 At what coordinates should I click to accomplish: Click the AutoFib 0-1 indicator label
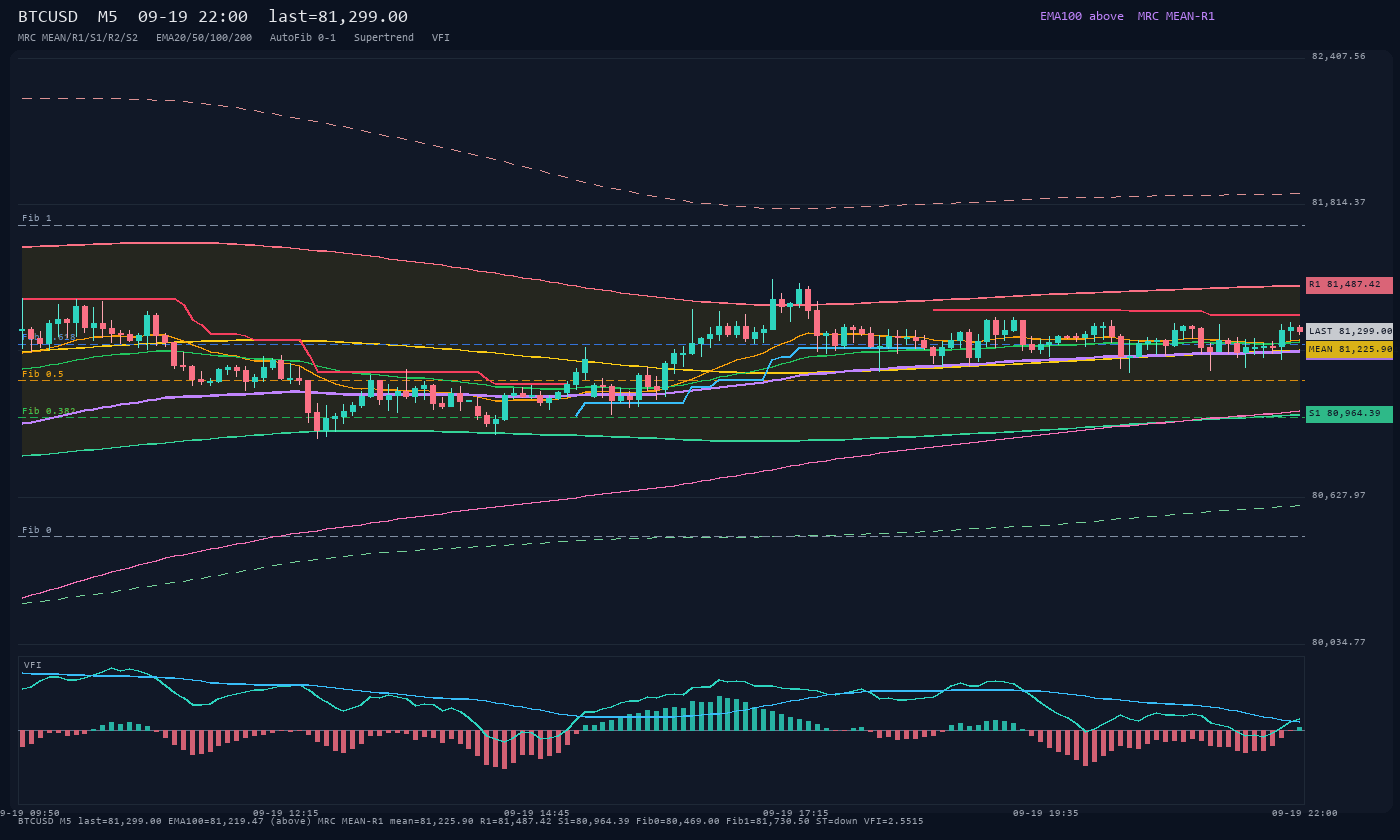click(x=303, y=37)
